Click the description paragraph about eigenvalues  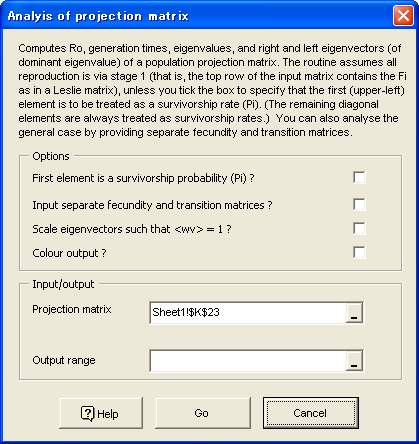212,90
